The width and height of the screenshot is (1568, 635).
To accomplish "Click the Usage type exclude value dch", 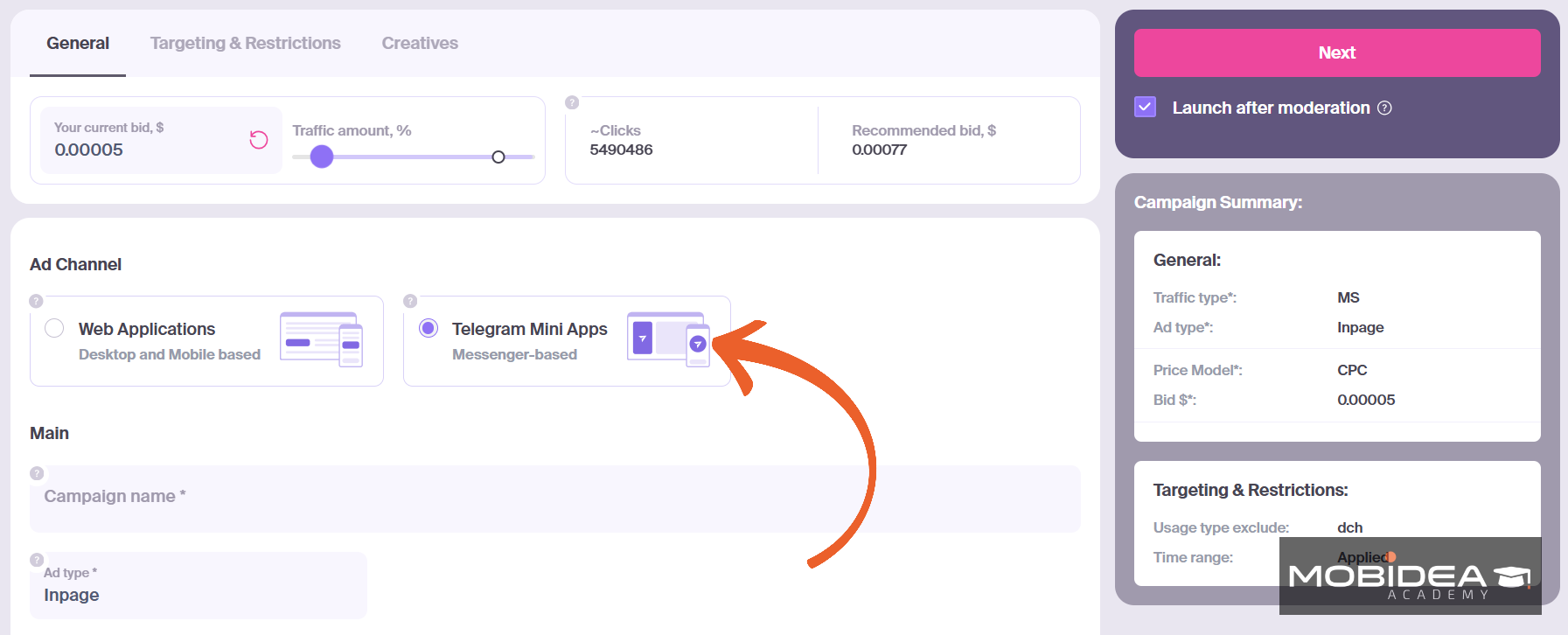I will 1350,527.
